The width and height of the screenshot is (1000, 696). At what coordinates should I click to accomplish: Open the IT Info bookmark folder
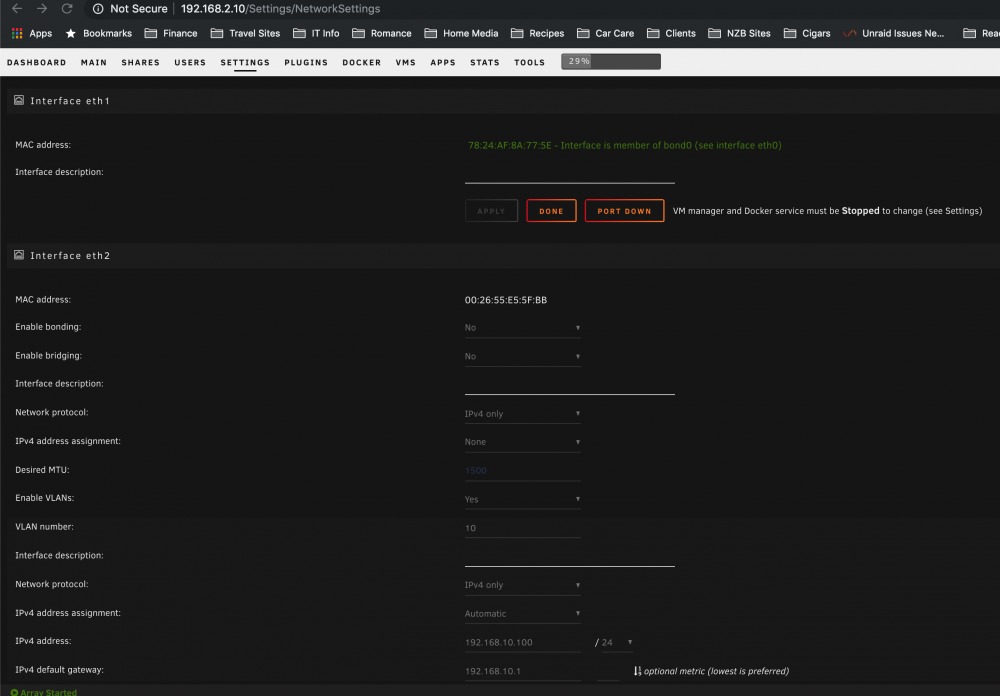coord(316,33)
